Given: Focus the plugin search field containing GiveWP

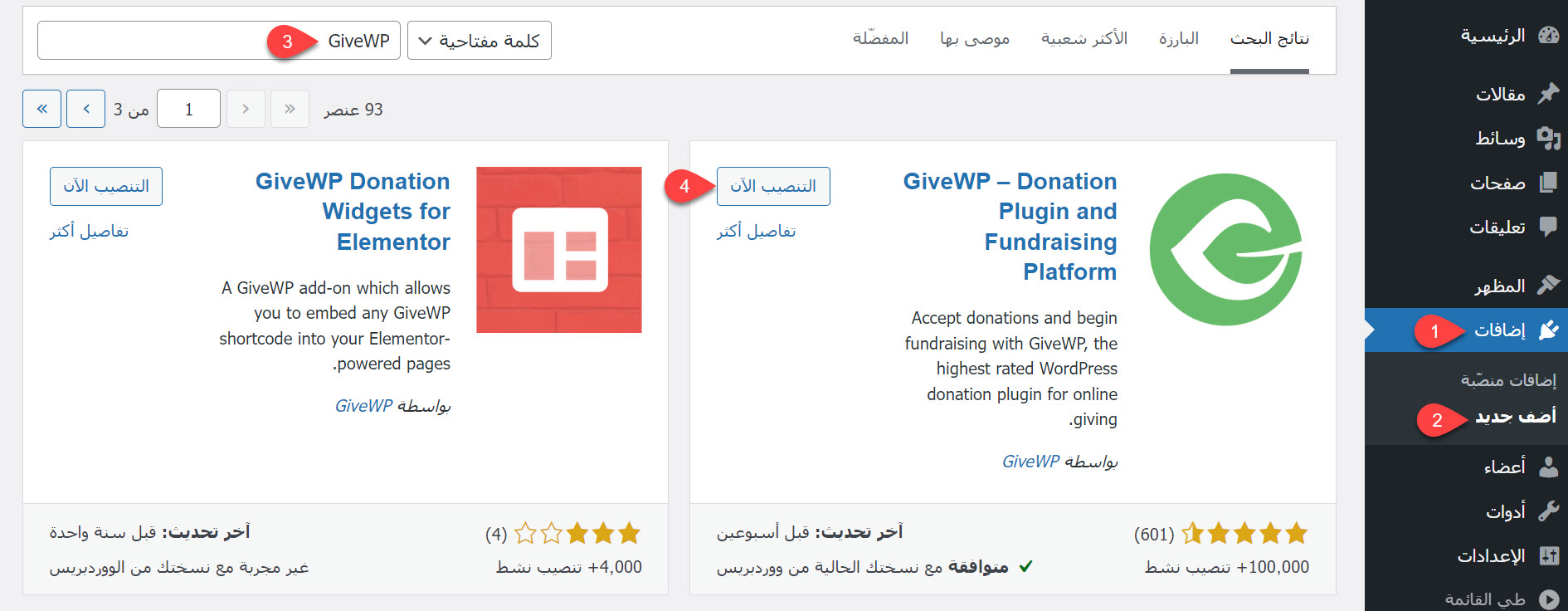Looking at the screenshot, I should click(219, 41).
